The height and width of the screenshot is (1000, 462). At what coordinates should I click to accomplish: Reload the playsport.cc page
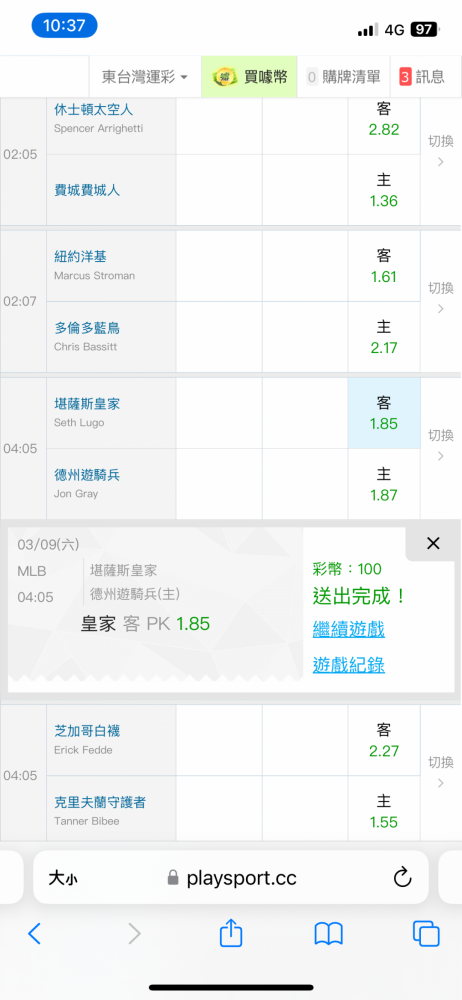point(402,878)
